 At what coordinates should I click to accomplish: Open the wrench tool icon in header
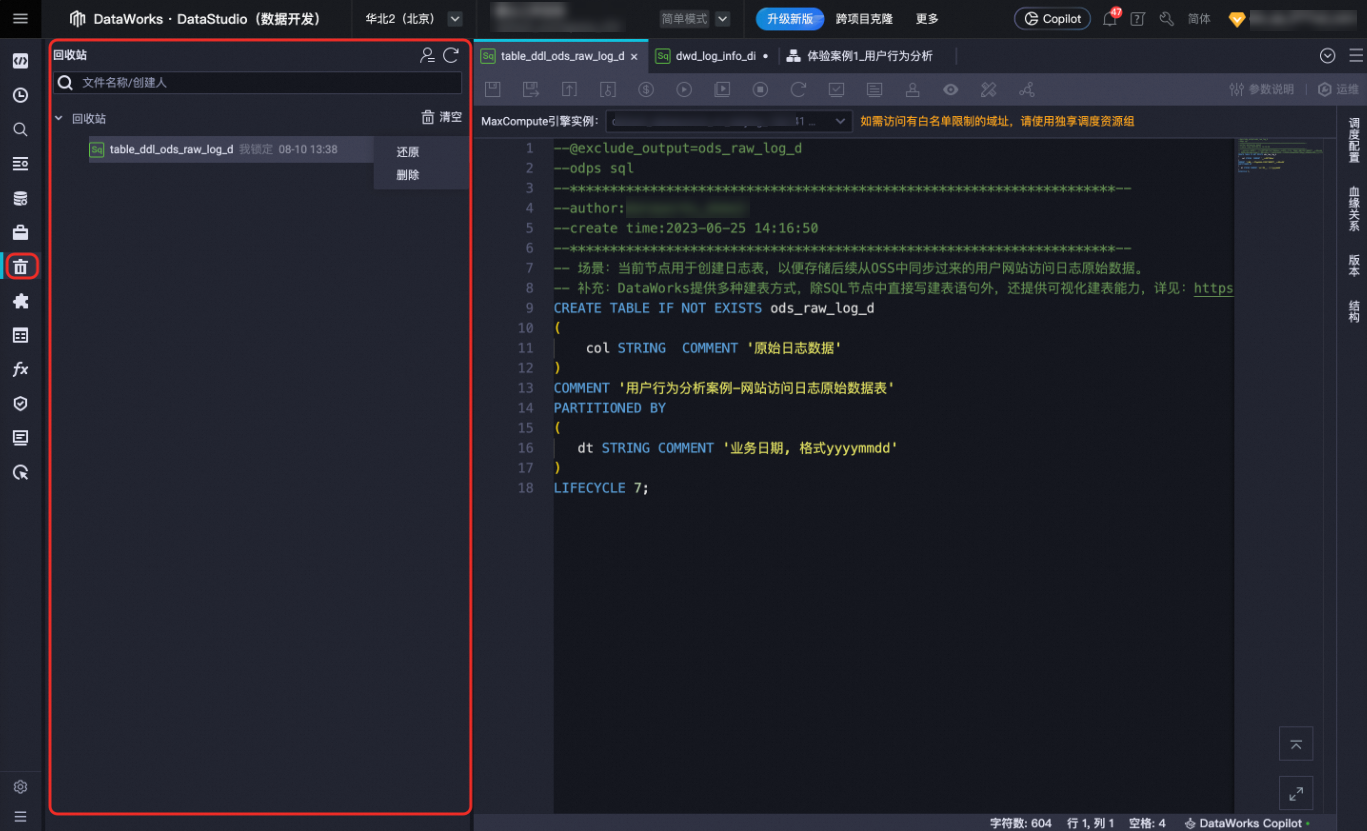pos(1166,19)
